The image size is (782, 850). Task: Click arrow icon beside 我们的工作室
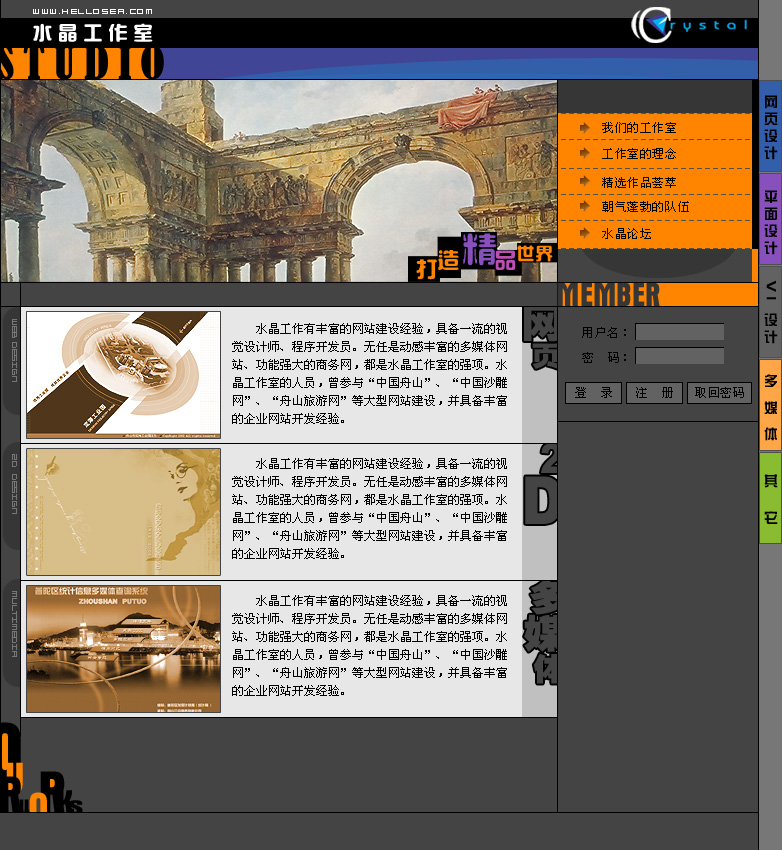584,128
